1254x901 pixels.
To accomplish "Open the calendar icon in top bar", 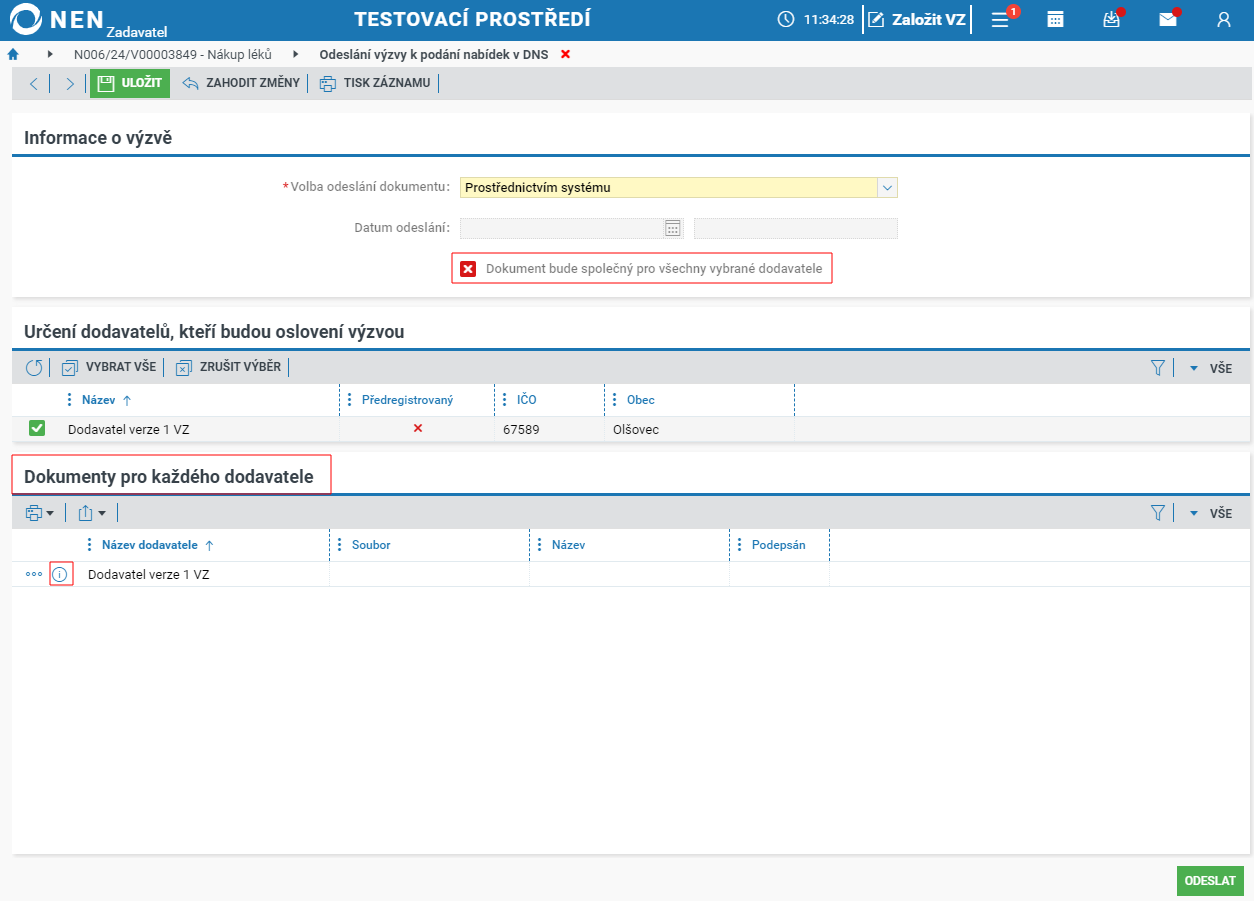I will click(1055, 19).
